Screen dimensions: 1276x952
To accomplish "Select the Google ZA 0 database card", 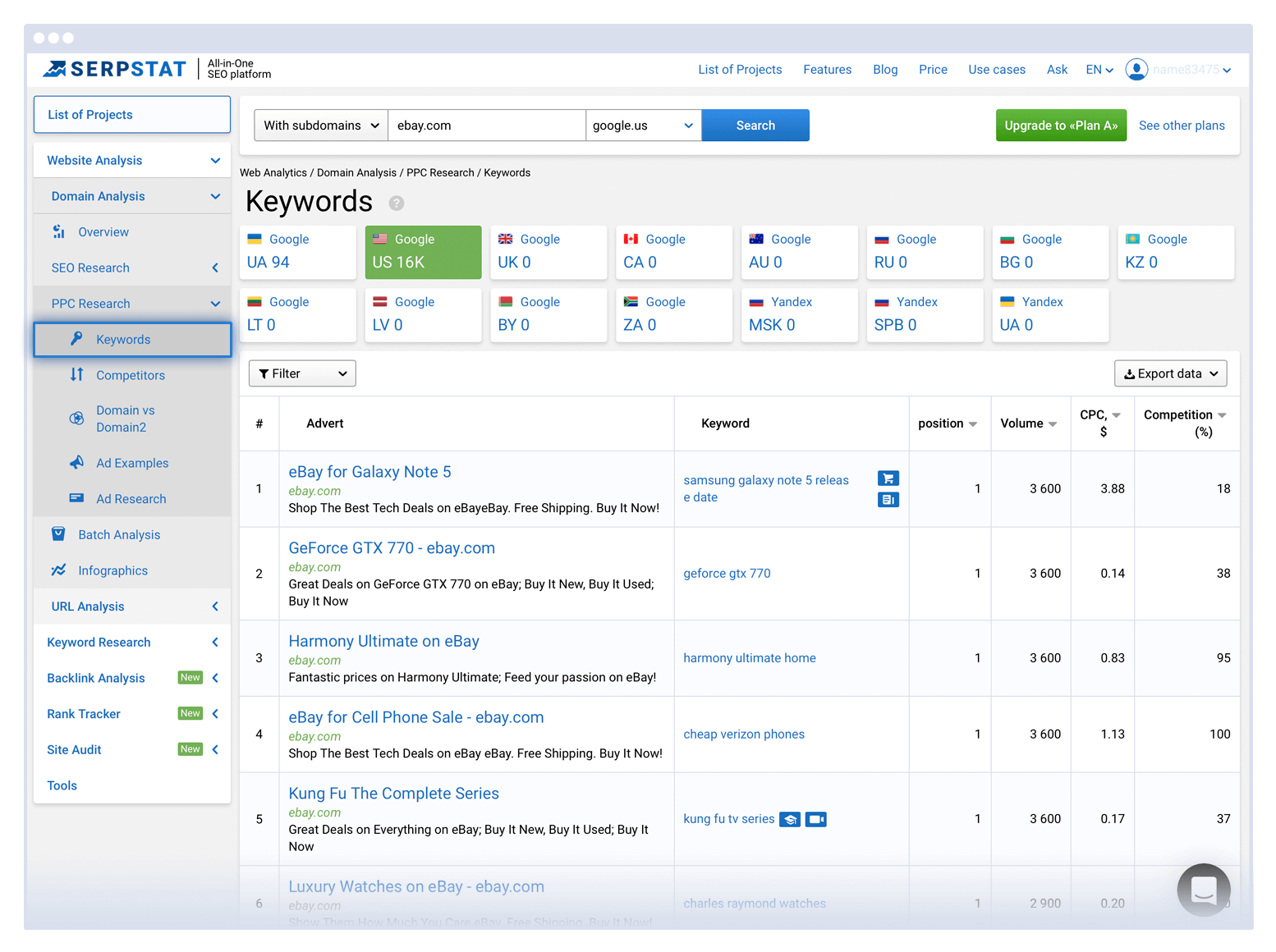I will [x=674, y=315].
